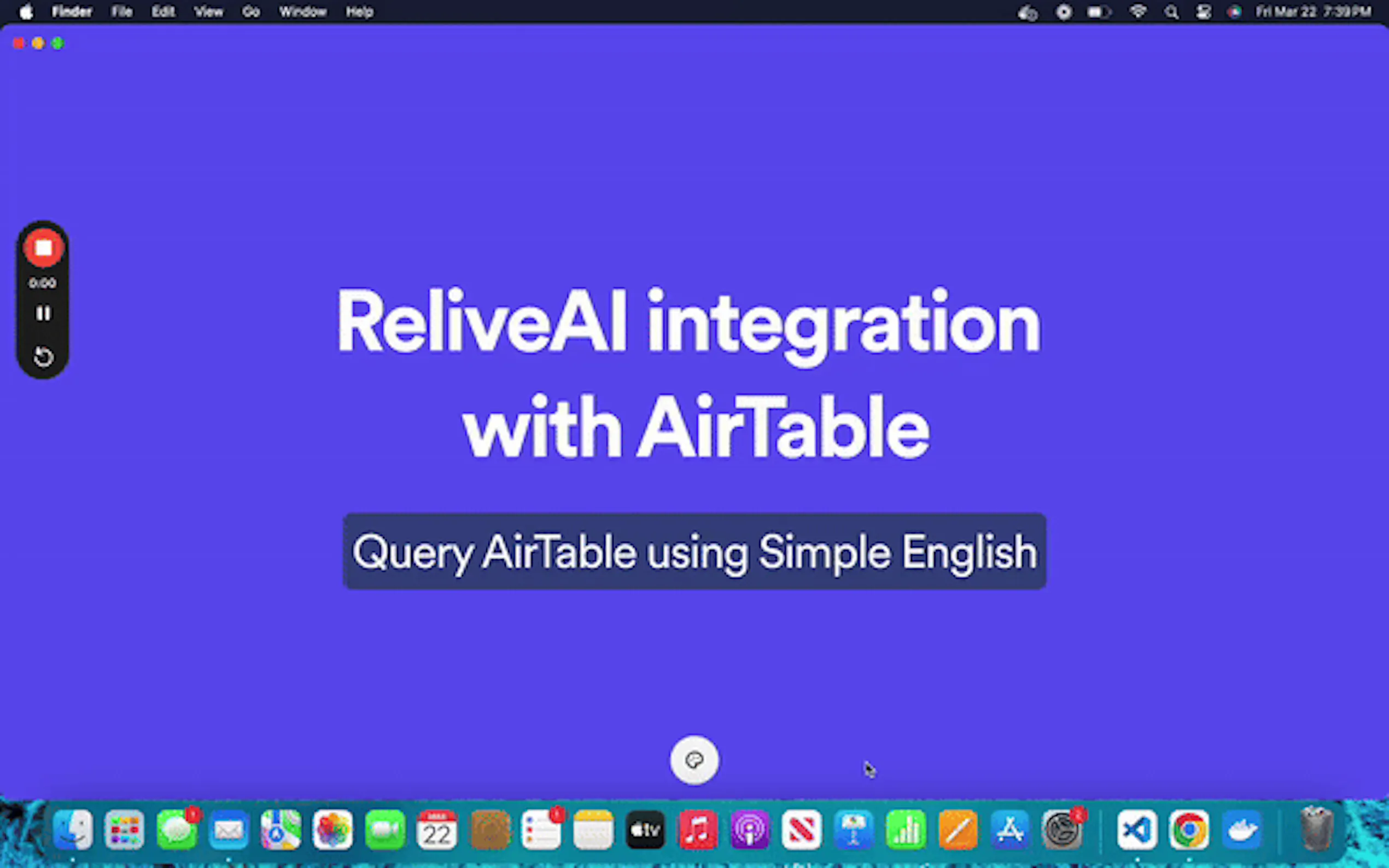The height and width of the screenshot is (868, 1389).
Task: Open the Go menu
Action: coord(251,11)
